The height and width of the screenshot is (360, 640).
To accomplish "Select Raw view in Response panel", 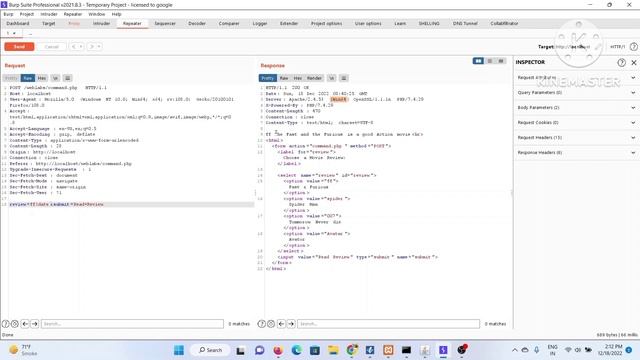I will click(284, 78).
